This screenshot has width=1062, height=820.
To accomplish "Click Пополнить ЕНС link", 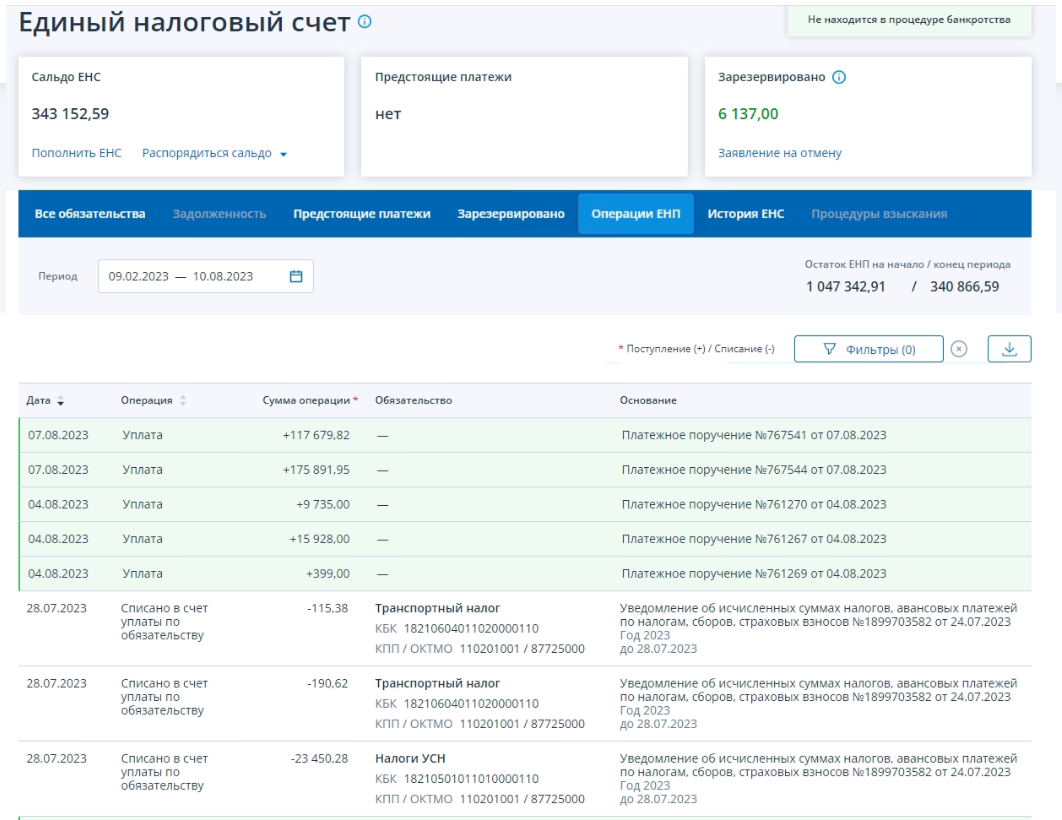I will click(77, 154).
